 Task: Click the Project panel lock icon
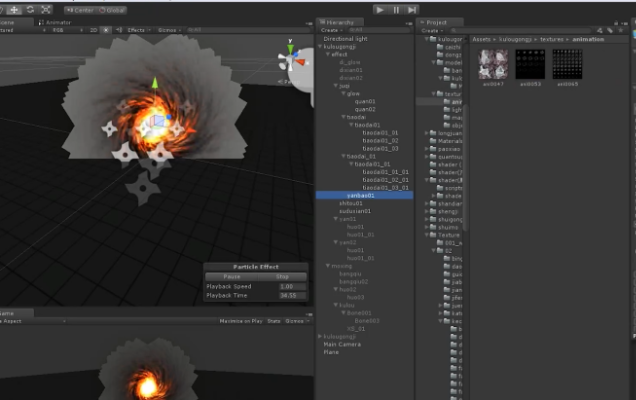point(616,23)
